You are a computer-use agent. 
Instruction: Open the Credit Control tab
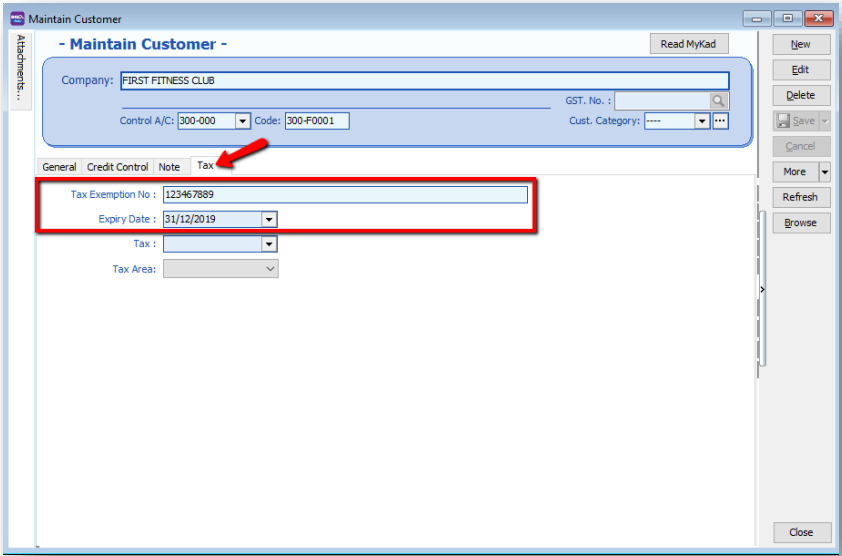point(117,167)
